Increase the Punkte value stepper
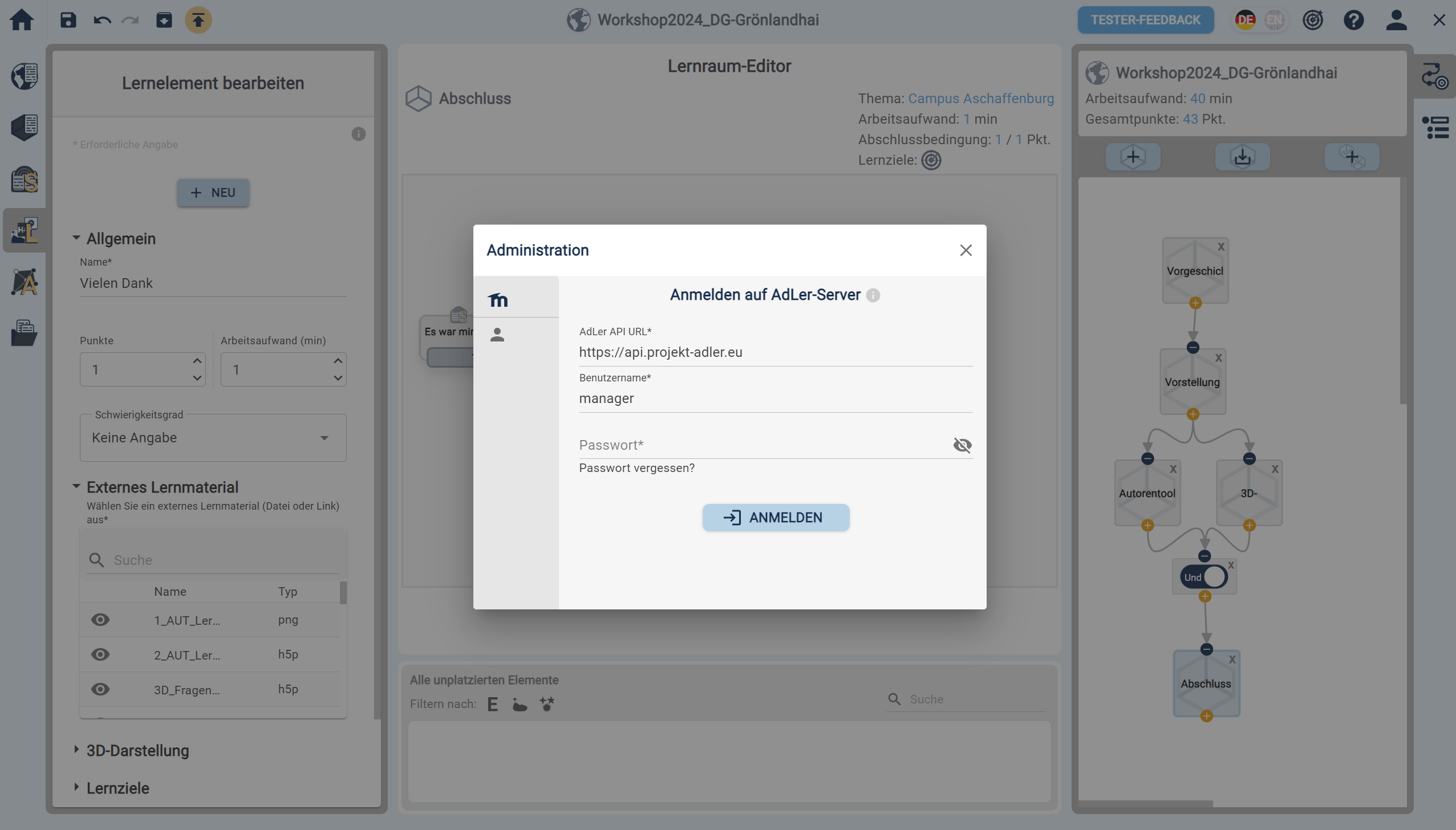1456x830 pixels. 197,361
